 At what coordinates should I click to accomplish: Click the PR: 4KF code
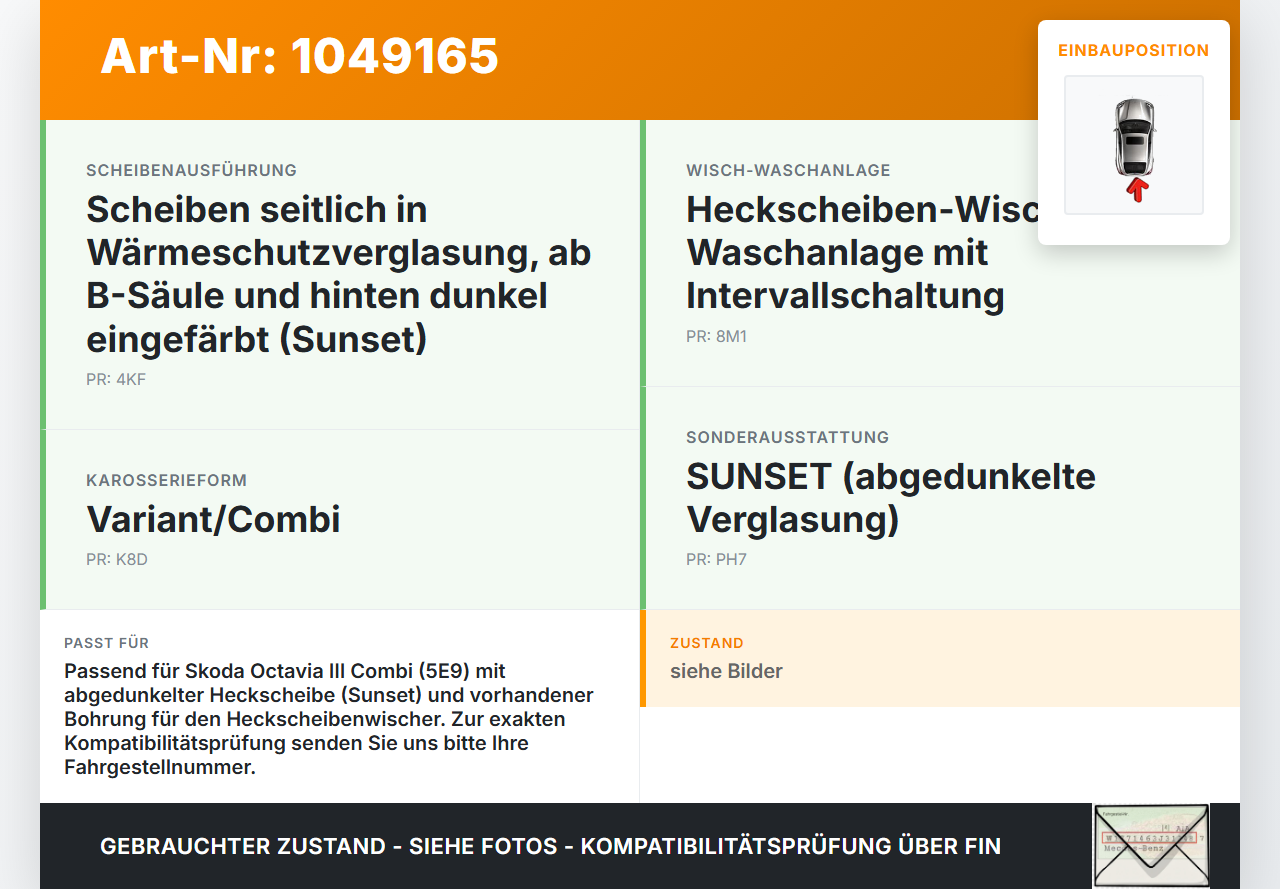click(x=116, y=379)
